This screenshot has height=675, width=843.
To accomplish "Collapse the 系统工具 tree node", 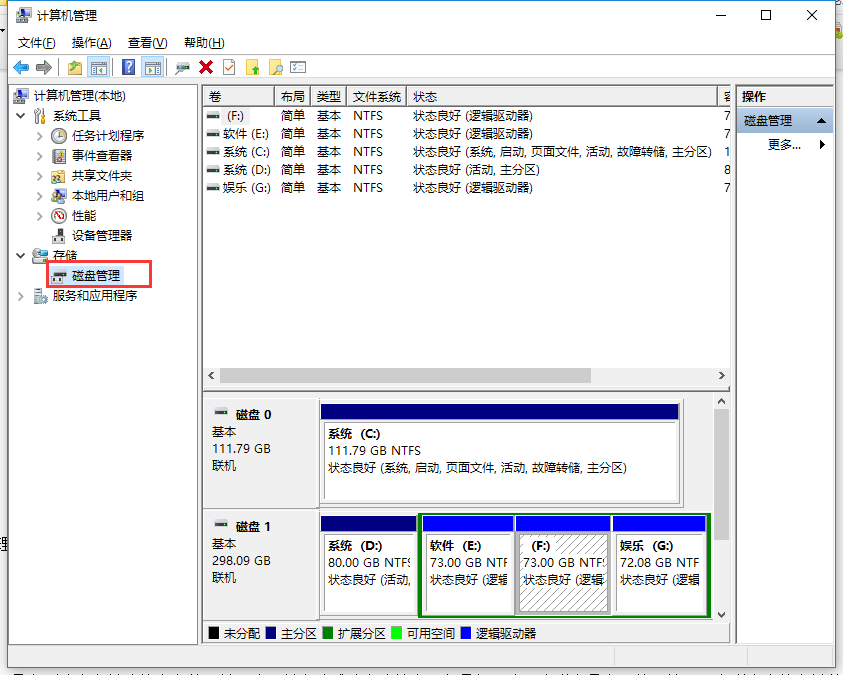I will coord(22,115).
